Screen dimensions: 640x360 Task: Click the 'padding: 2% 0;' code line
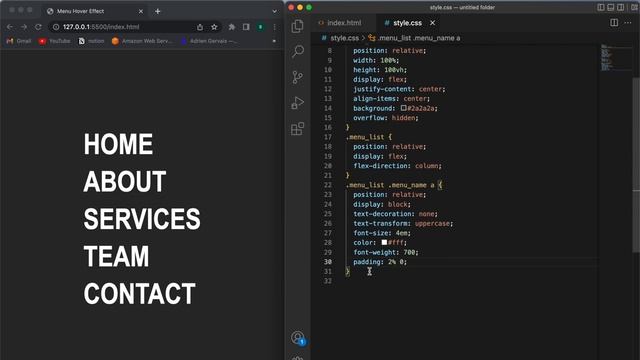380,262
